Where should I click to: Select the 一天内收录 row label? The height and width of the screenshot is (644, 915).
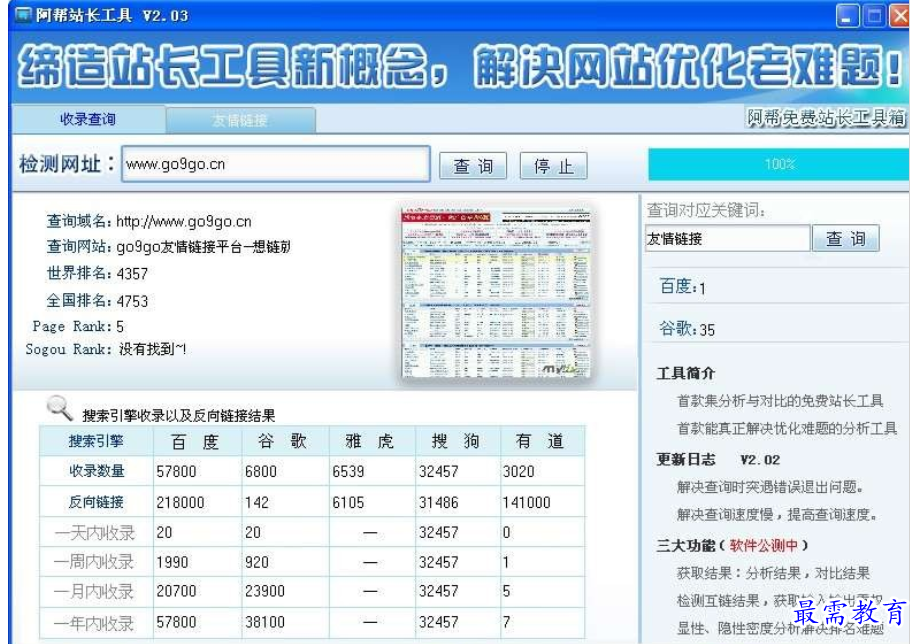pos(95,533)
